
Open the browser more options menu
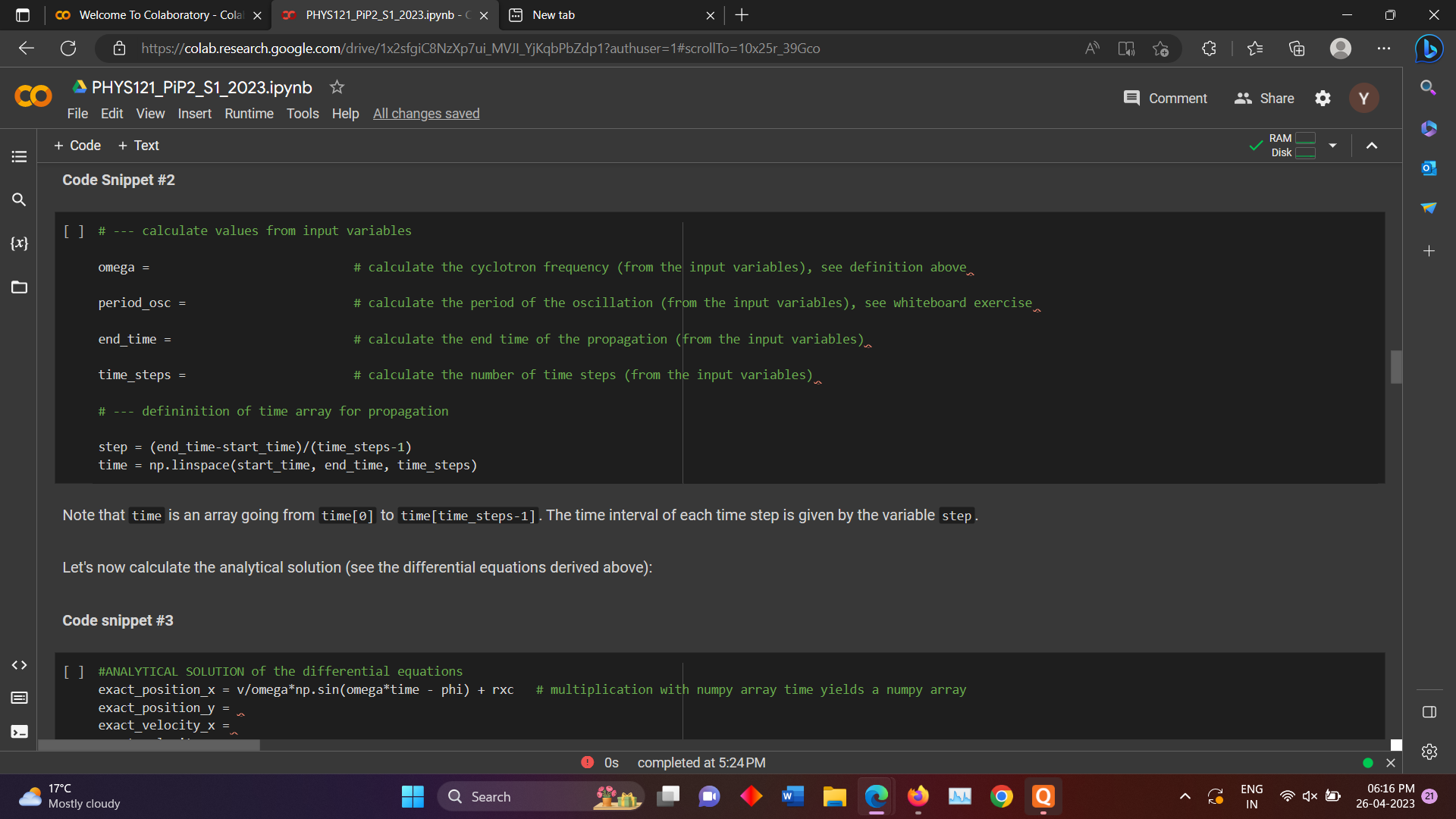click(x=1384, y=49)
